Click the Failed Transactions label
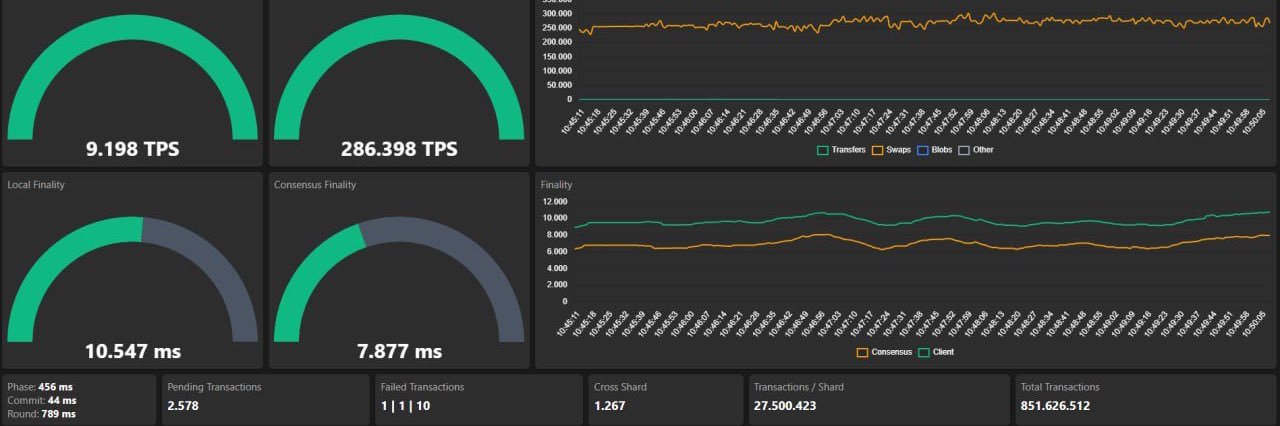The width and height of the screenshot is (1280, 426). coord(422,387)
